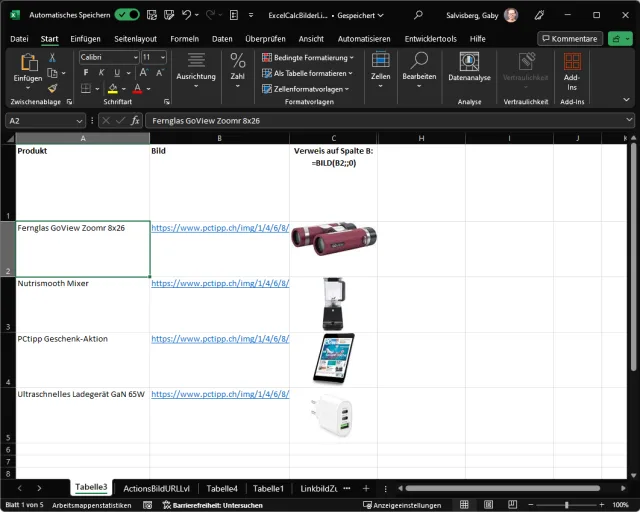The width and height of the screenshot is (640, 512).
Task: Open the Calibri font name dropdown
Action: coord(133,58)
